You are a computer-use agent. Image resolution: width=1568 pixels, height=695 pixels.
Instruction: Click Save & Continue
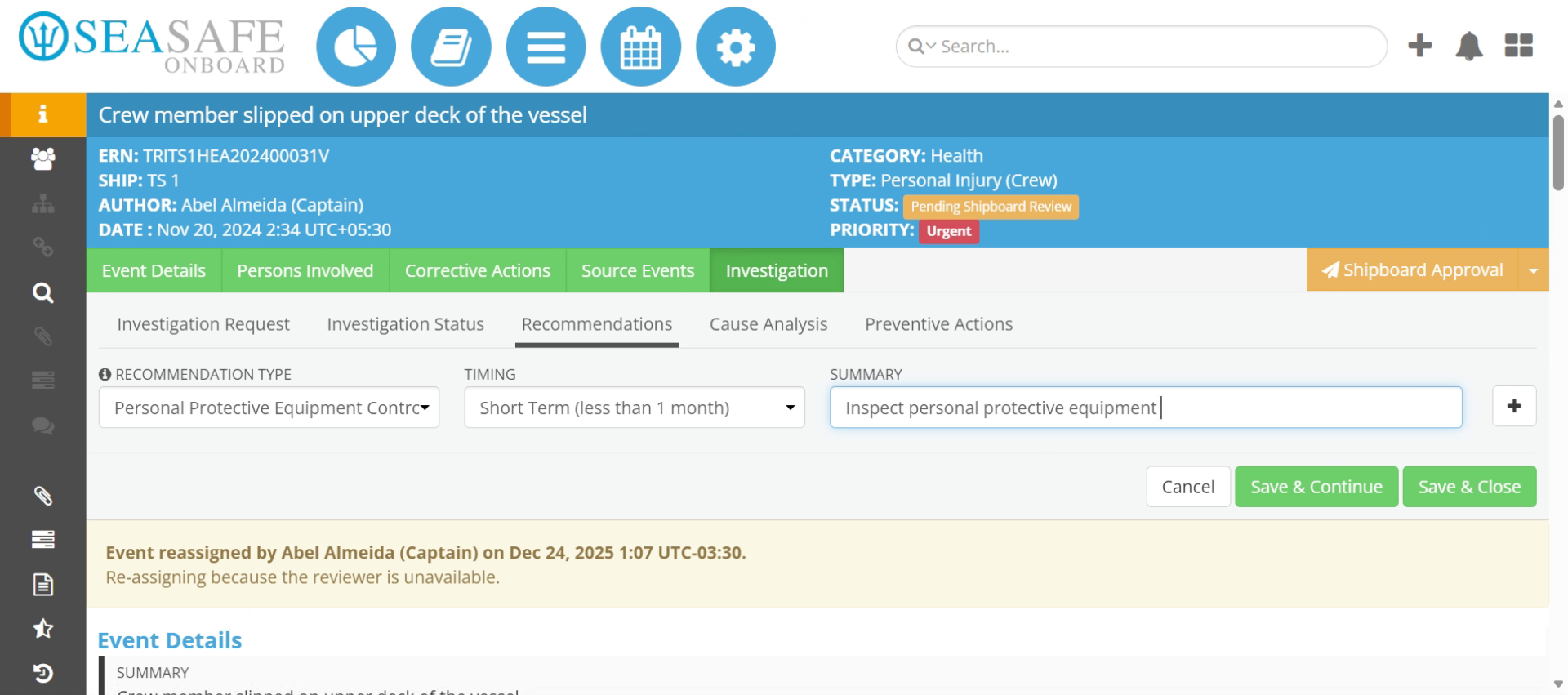[1316, 487]
